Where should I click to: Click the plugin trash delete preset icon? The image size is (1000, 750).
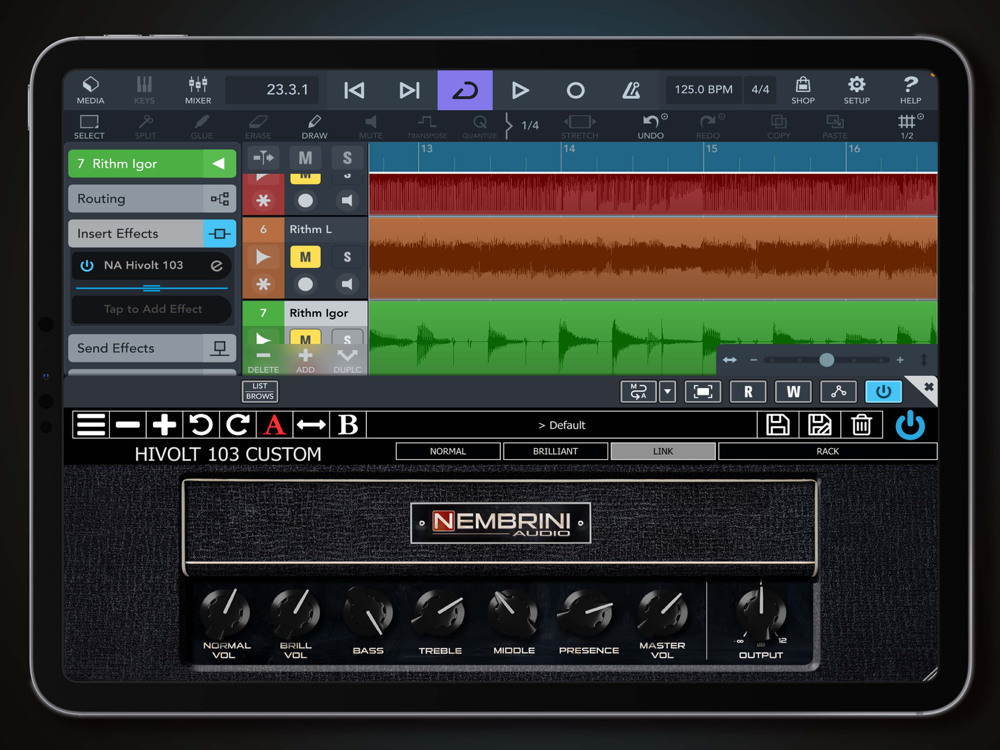coord(861,425)
